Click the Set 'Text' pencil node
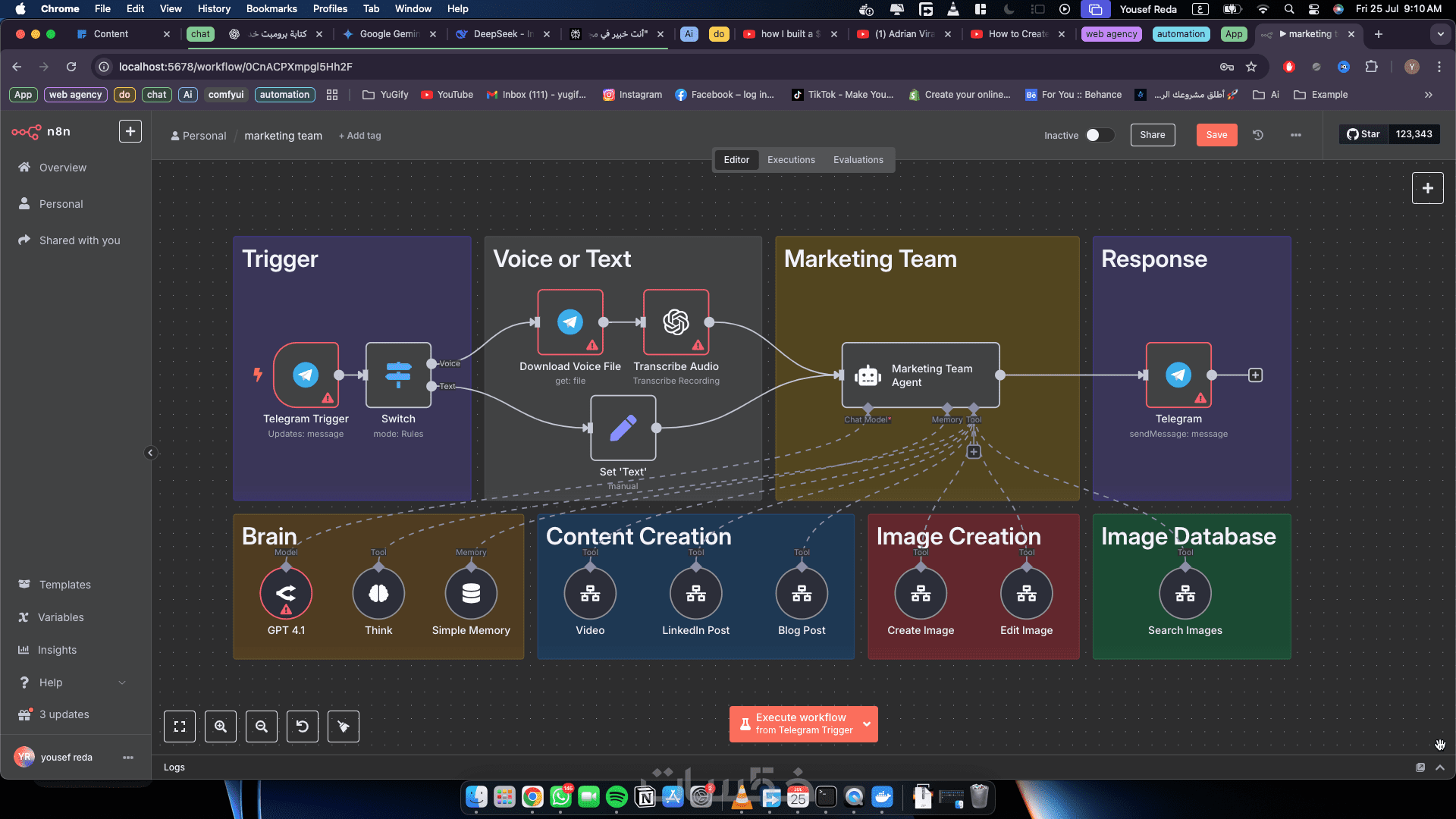This screenshot has height=819, width=1456. point(623,428)
